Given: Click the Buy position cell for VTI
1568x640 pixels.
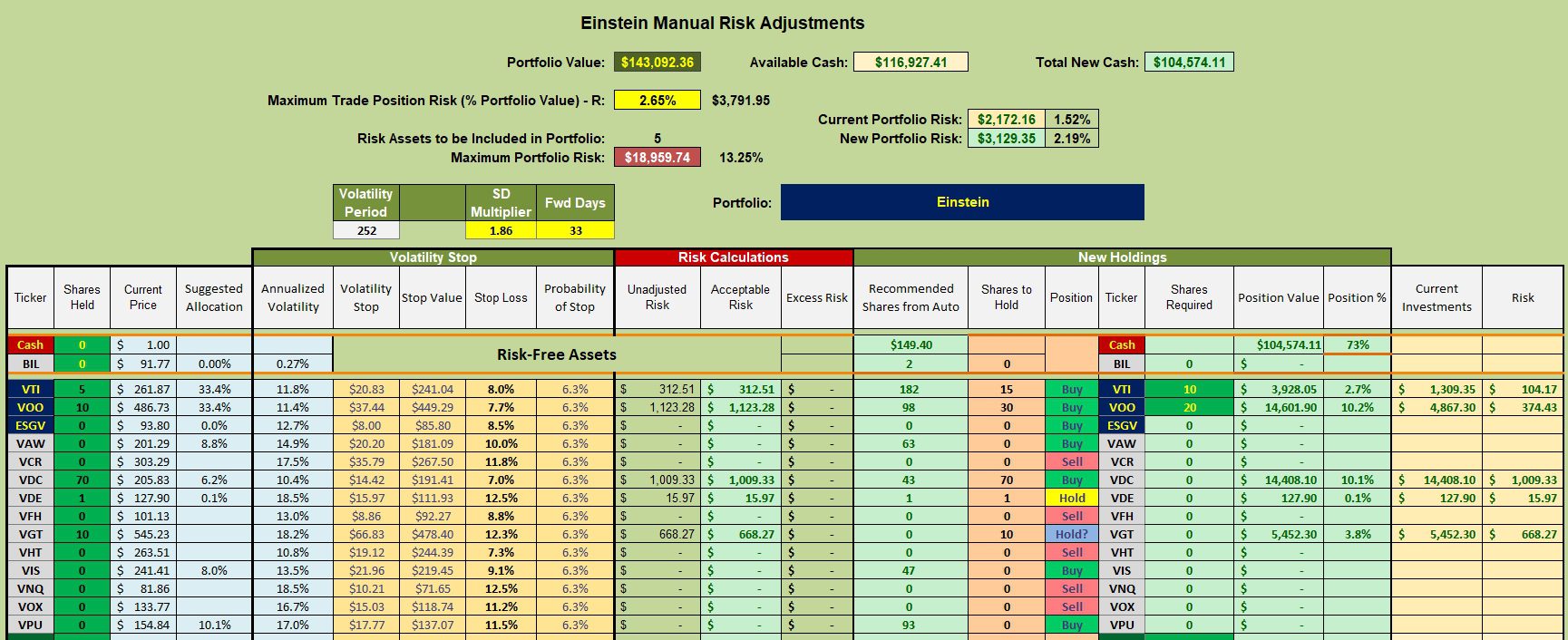Looking at the screenshot, I should (x=1072, y=389).
